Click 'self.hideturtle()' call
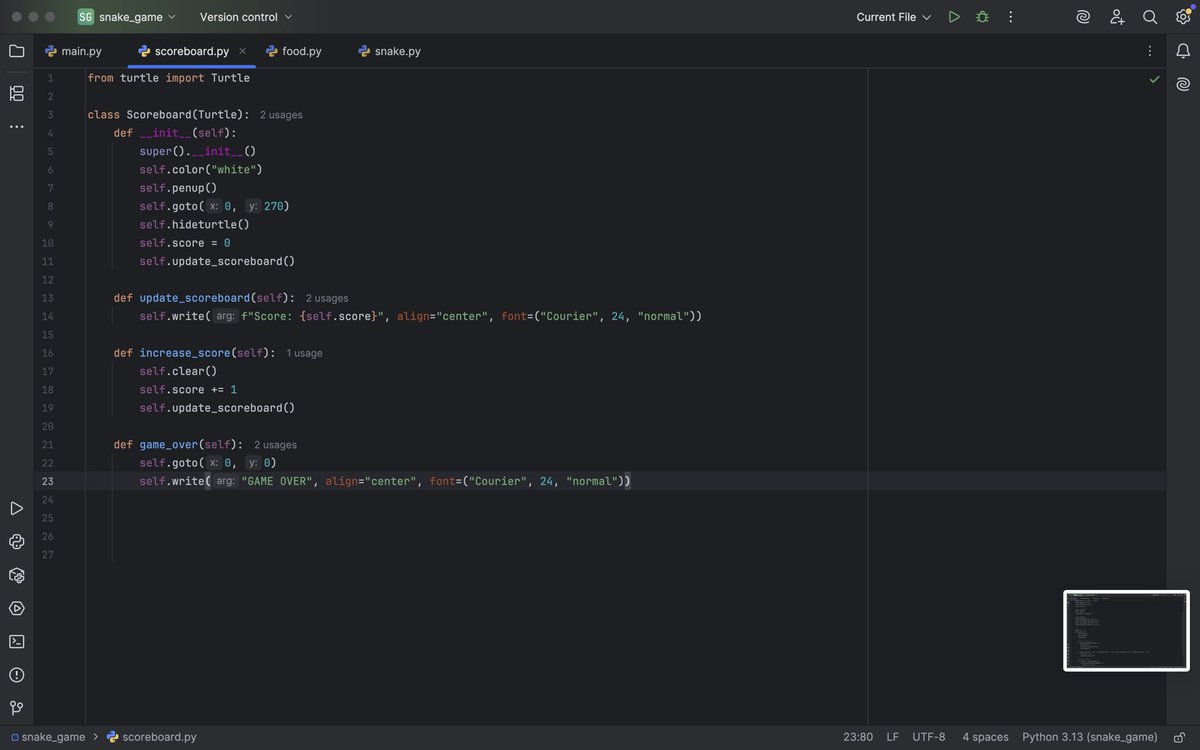The width and height of the screenshot is (1200, 750). [194, 225]
